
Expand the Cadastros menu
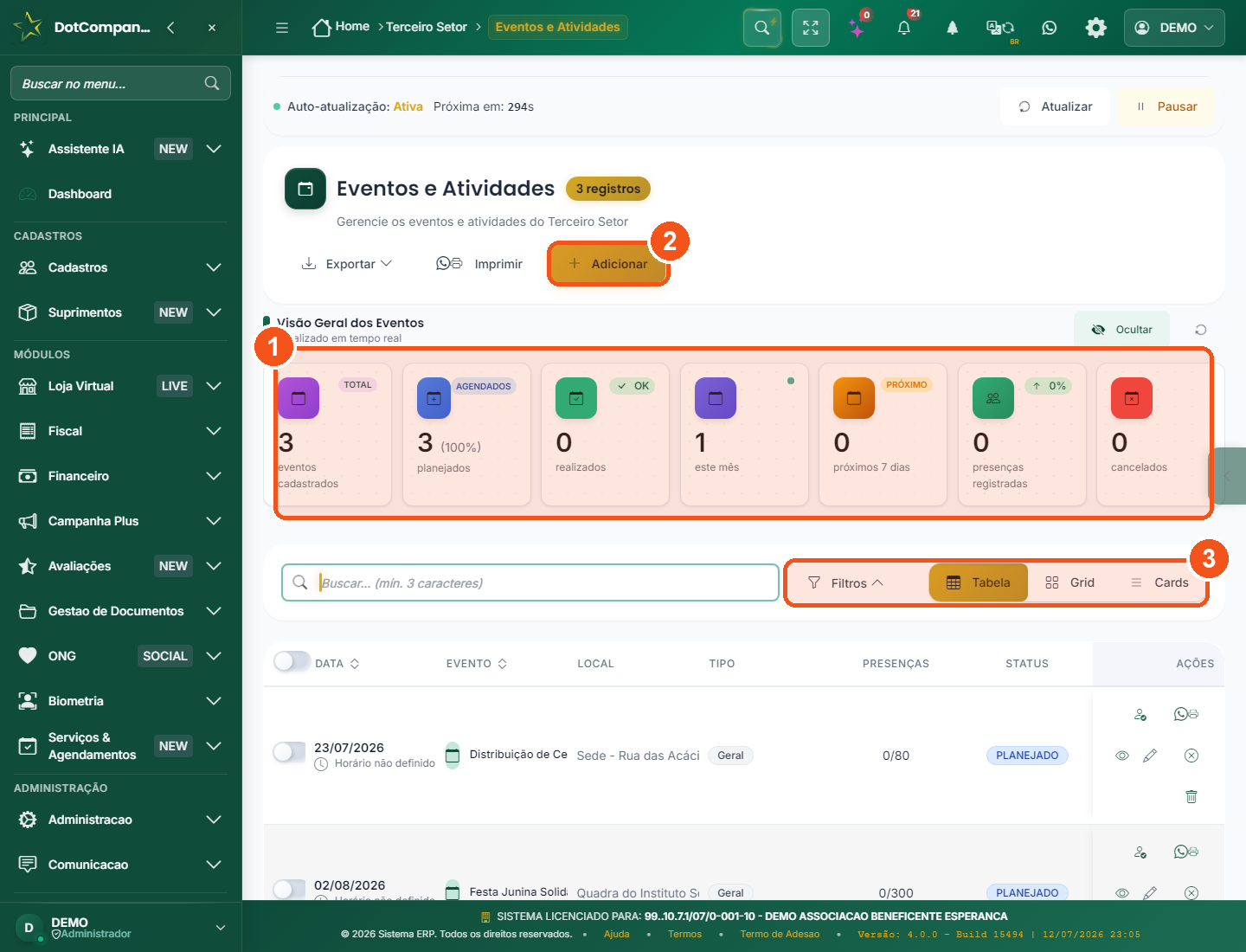point(120,267)
